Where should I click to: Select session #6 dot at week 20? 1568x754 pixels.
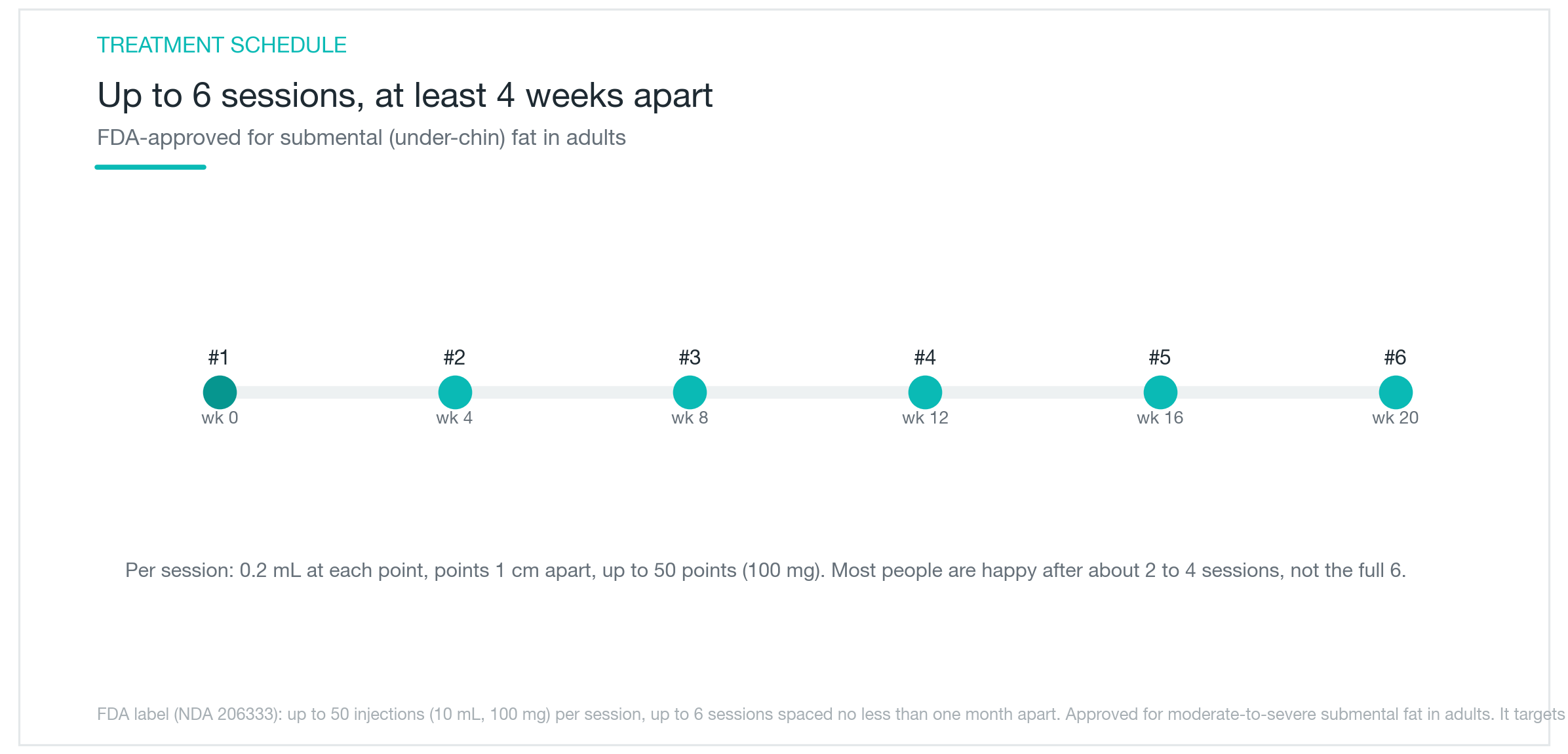point(1396,392)
